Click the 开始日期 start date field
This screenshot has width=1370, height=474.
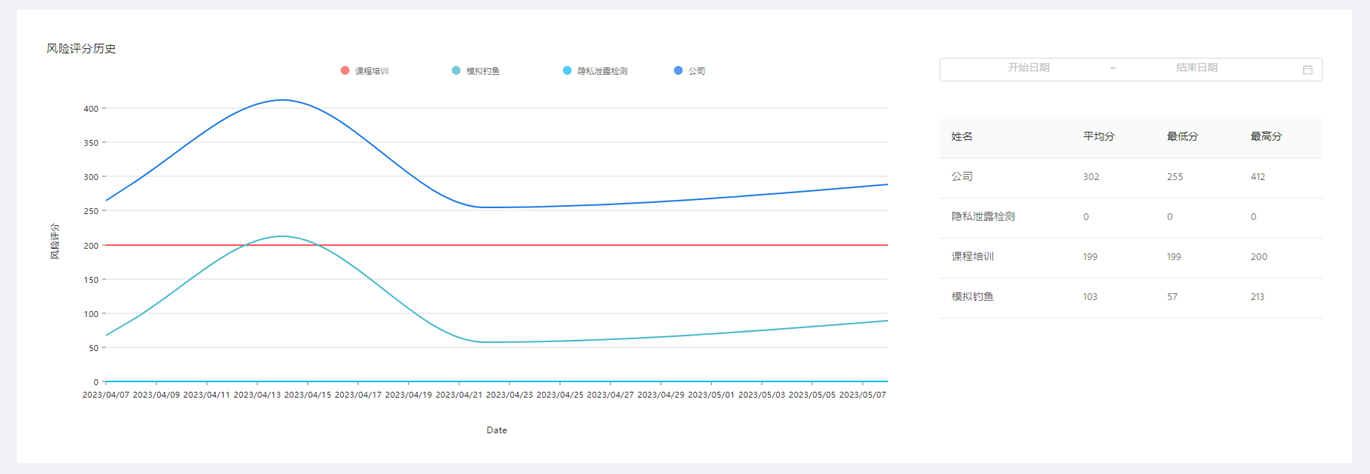(1028, 68)
